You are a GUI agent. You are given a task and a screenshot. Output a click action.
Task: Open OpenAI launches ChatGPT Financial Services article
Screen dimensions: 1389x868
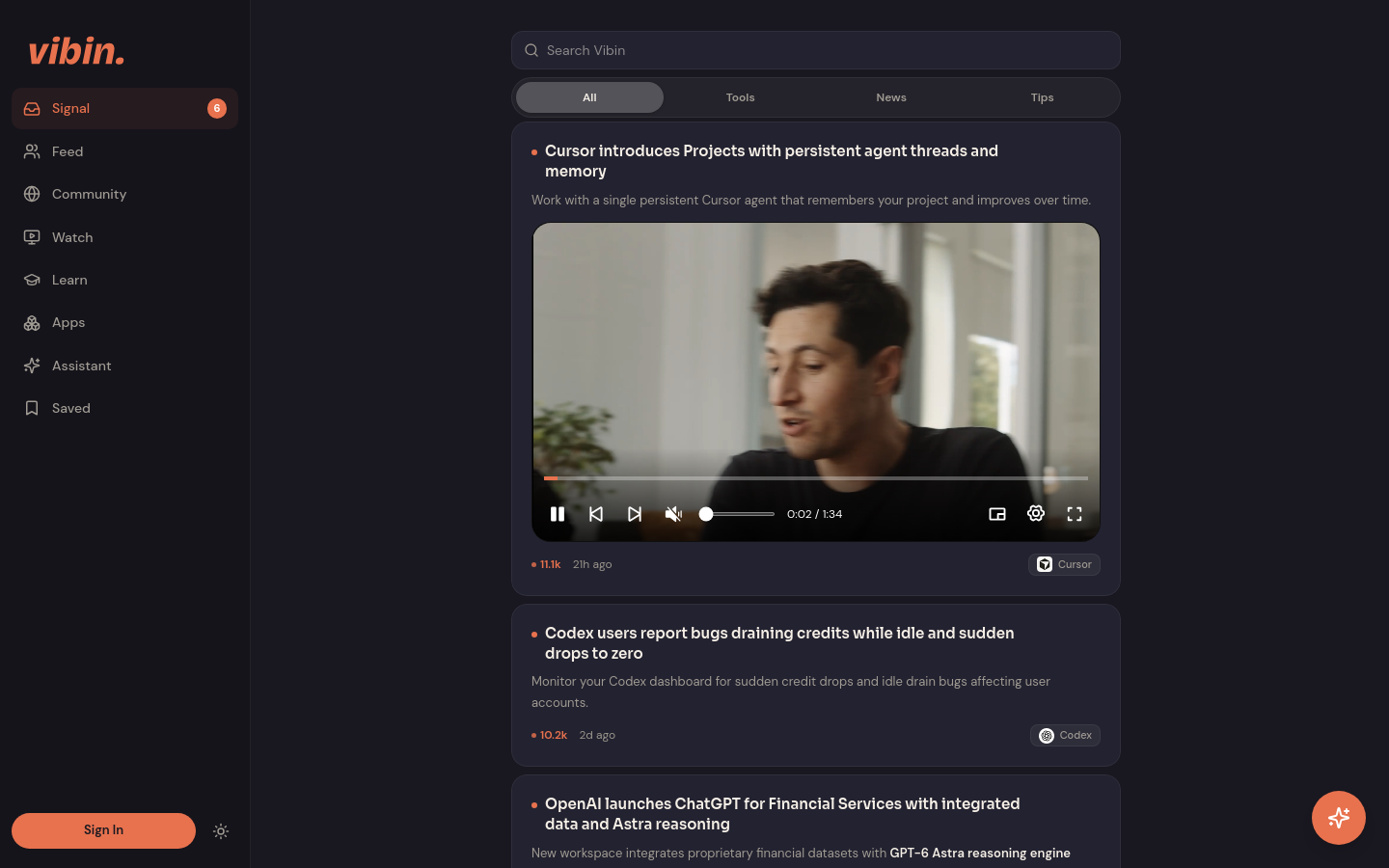(x=782, y=814)
